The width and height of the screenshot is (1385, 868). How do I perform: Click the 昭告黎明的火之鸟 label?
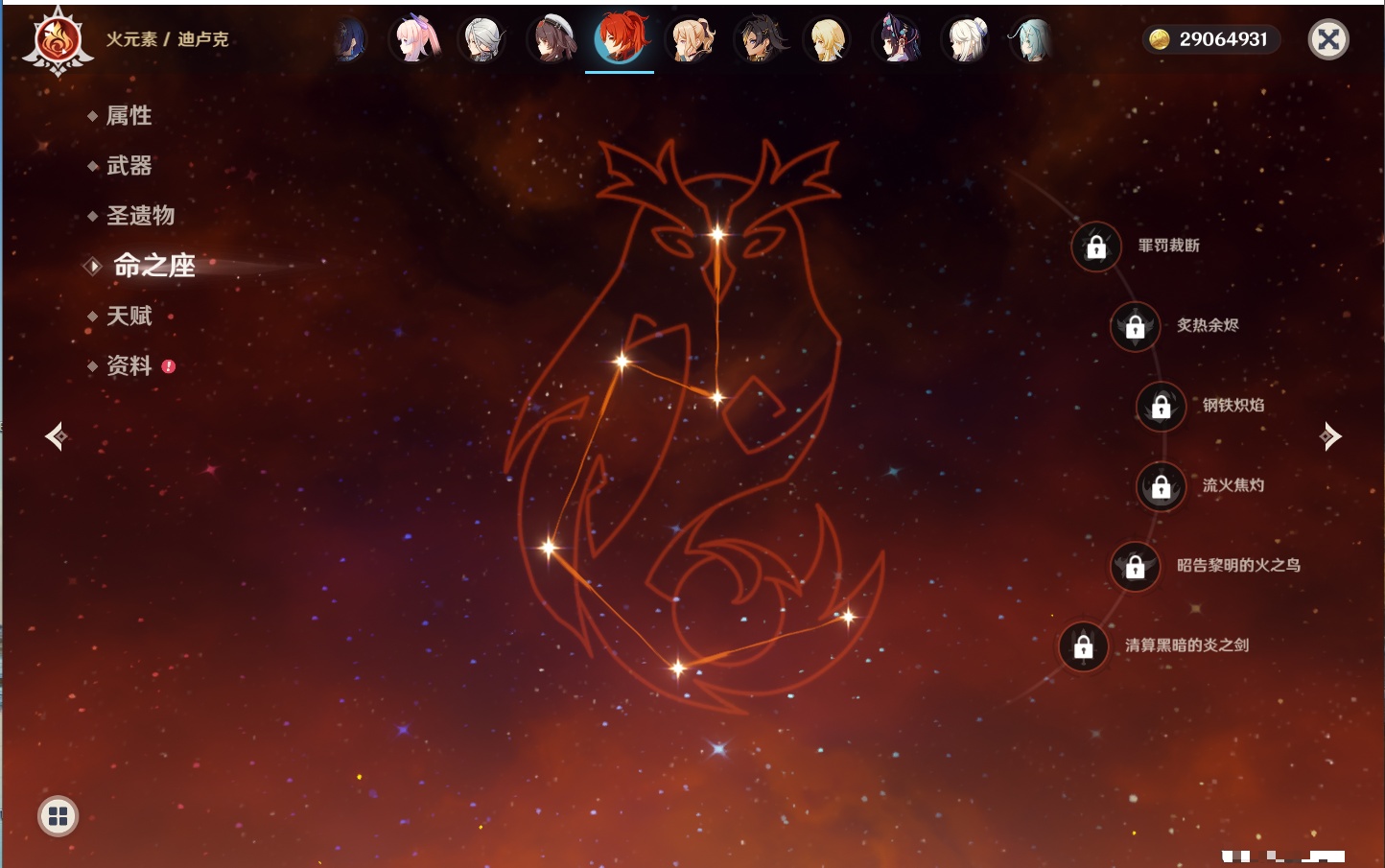click(1238, 565)
